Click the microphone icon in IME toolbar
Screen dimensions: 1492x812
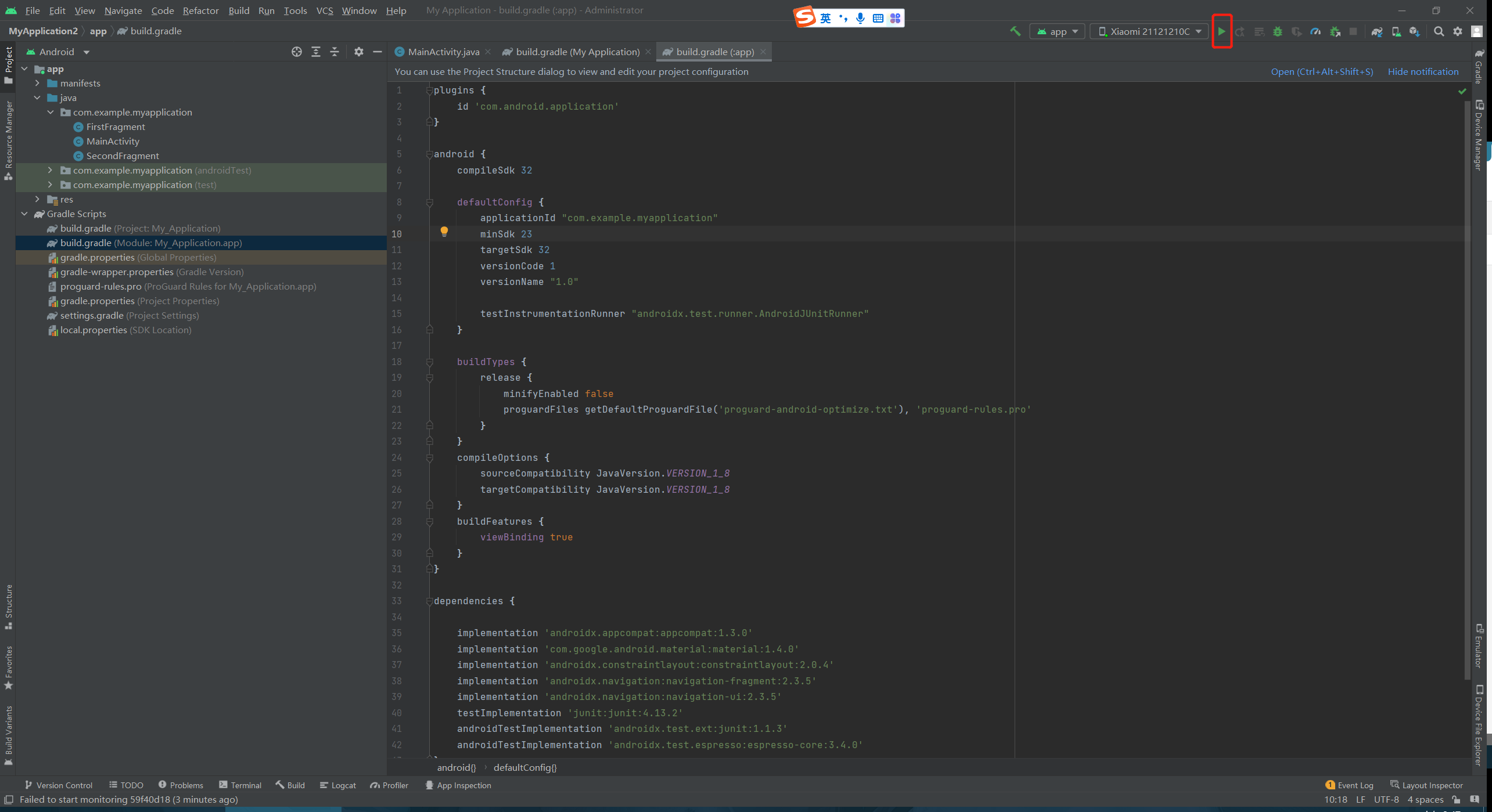(861, 19)
